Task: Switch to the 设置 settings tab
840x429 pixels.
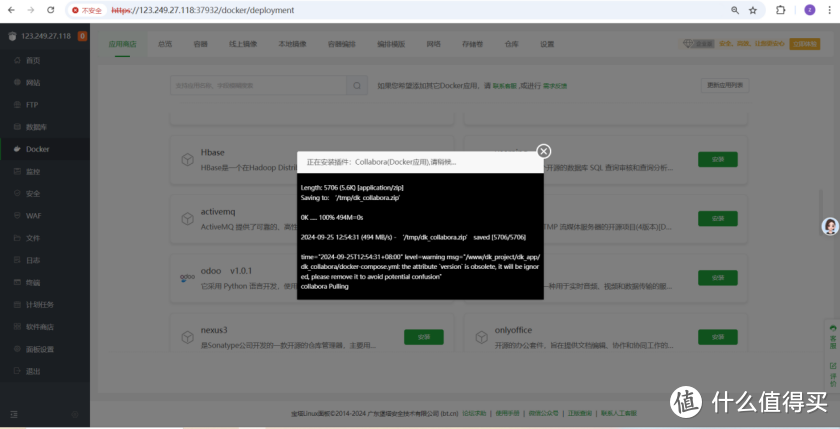Action: point(547,44)
